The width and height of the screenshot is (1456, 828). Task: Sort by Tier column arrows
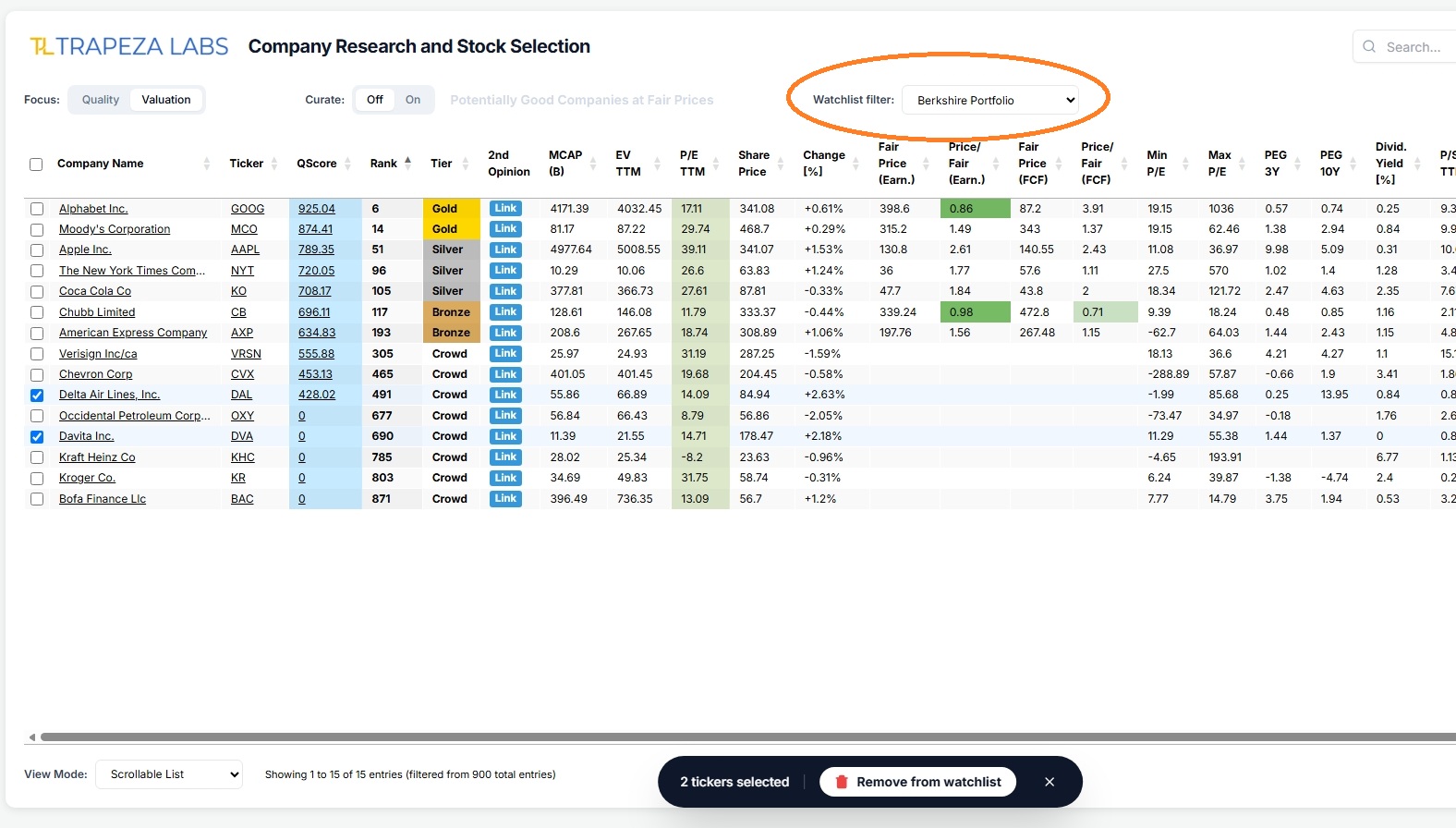[465, 164]
